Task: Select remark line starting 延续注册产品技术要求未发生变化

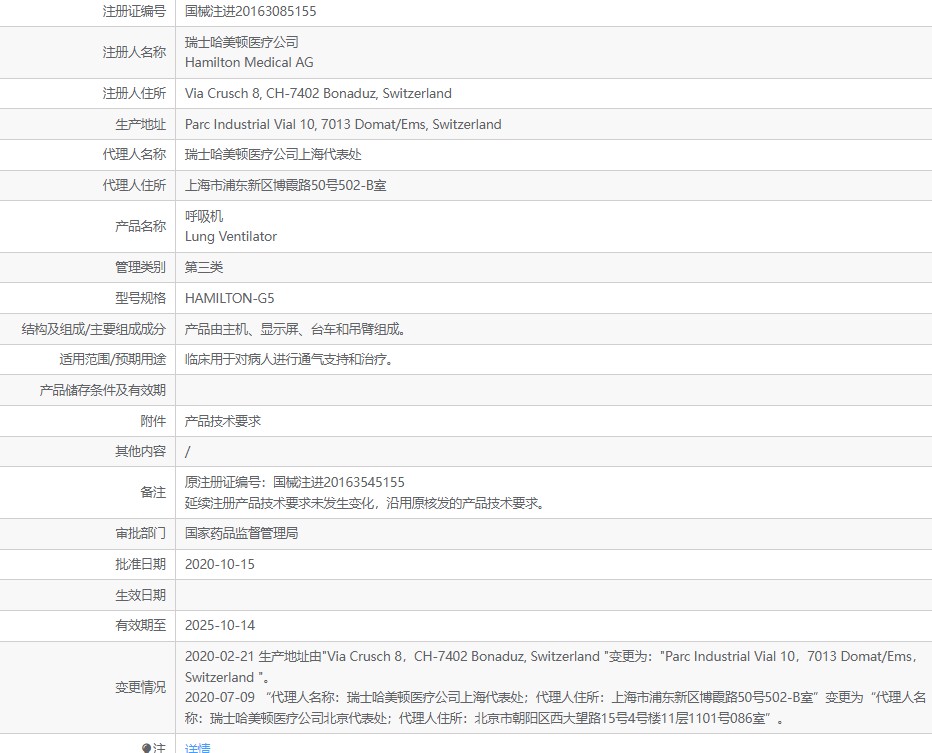Action: point(365,503)
